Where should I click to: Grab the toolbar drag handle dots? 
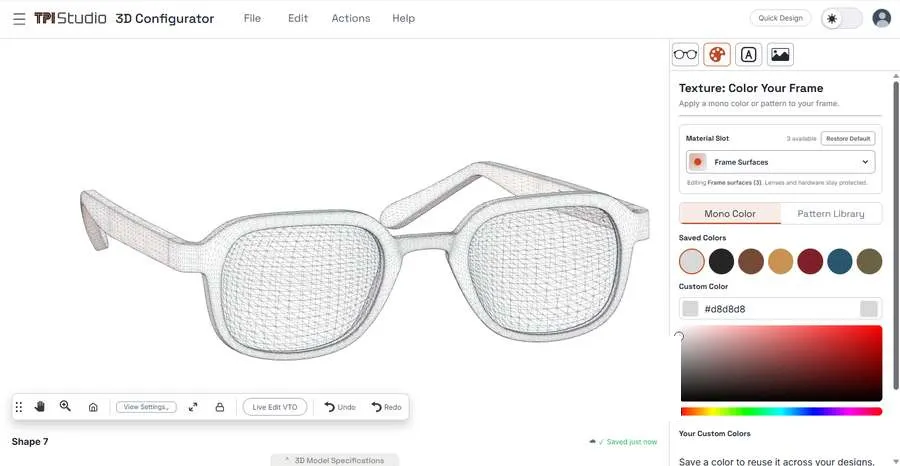[19, 407]
